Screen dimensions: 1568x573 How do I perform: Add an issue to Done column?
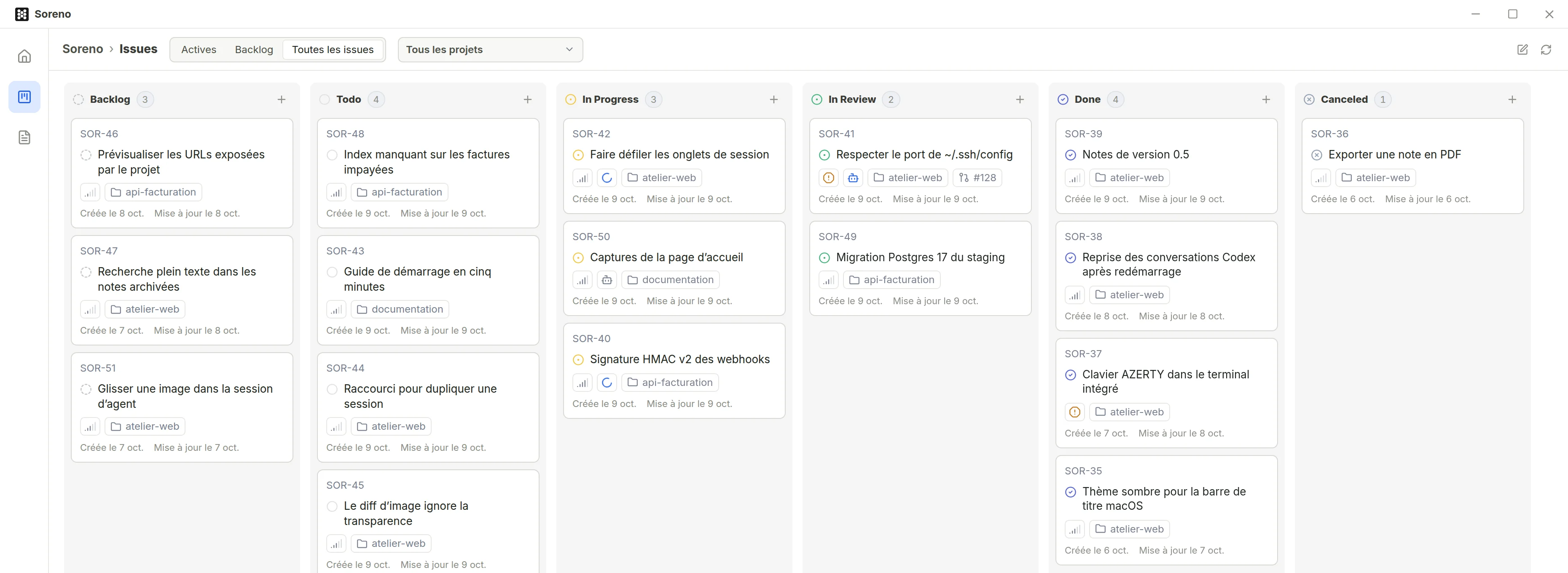tap(1266, 99)
